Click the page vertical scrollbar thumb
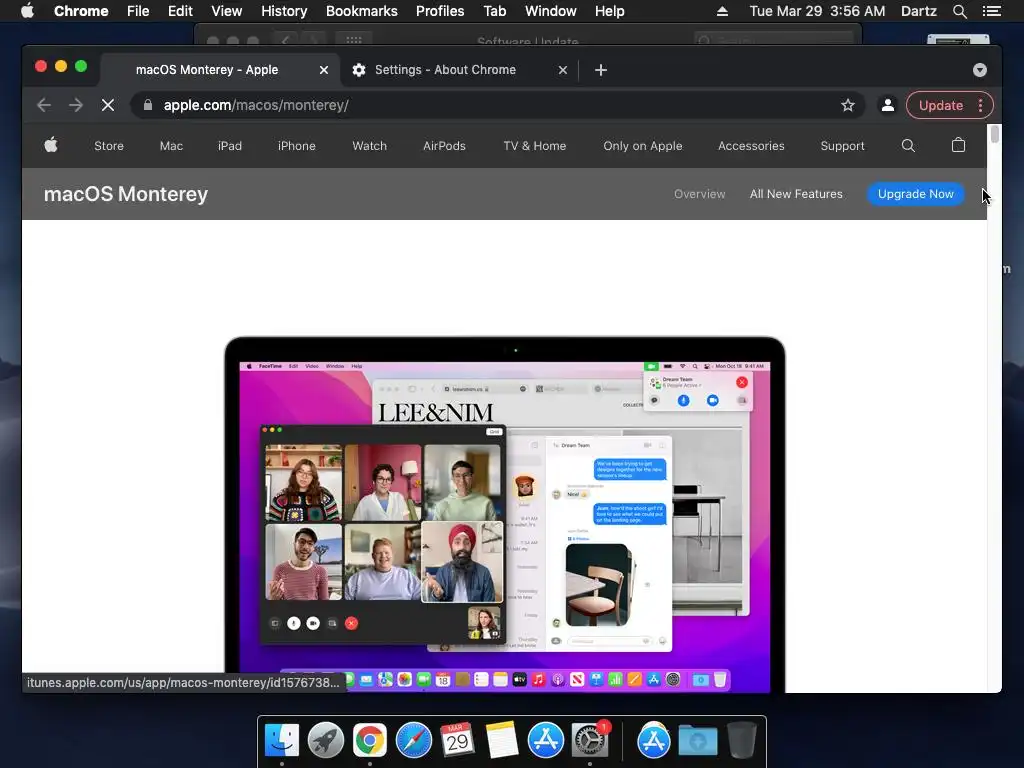 click(994, 133)
